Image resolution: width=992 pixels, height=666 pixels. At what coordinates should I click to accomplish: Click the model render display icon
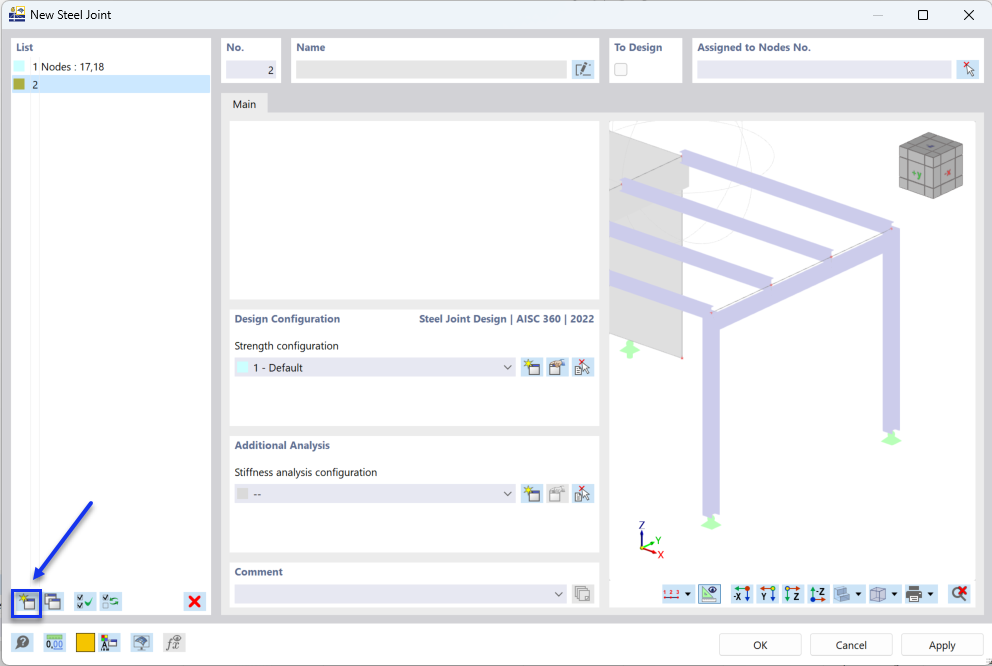click(x=842, y=594)
